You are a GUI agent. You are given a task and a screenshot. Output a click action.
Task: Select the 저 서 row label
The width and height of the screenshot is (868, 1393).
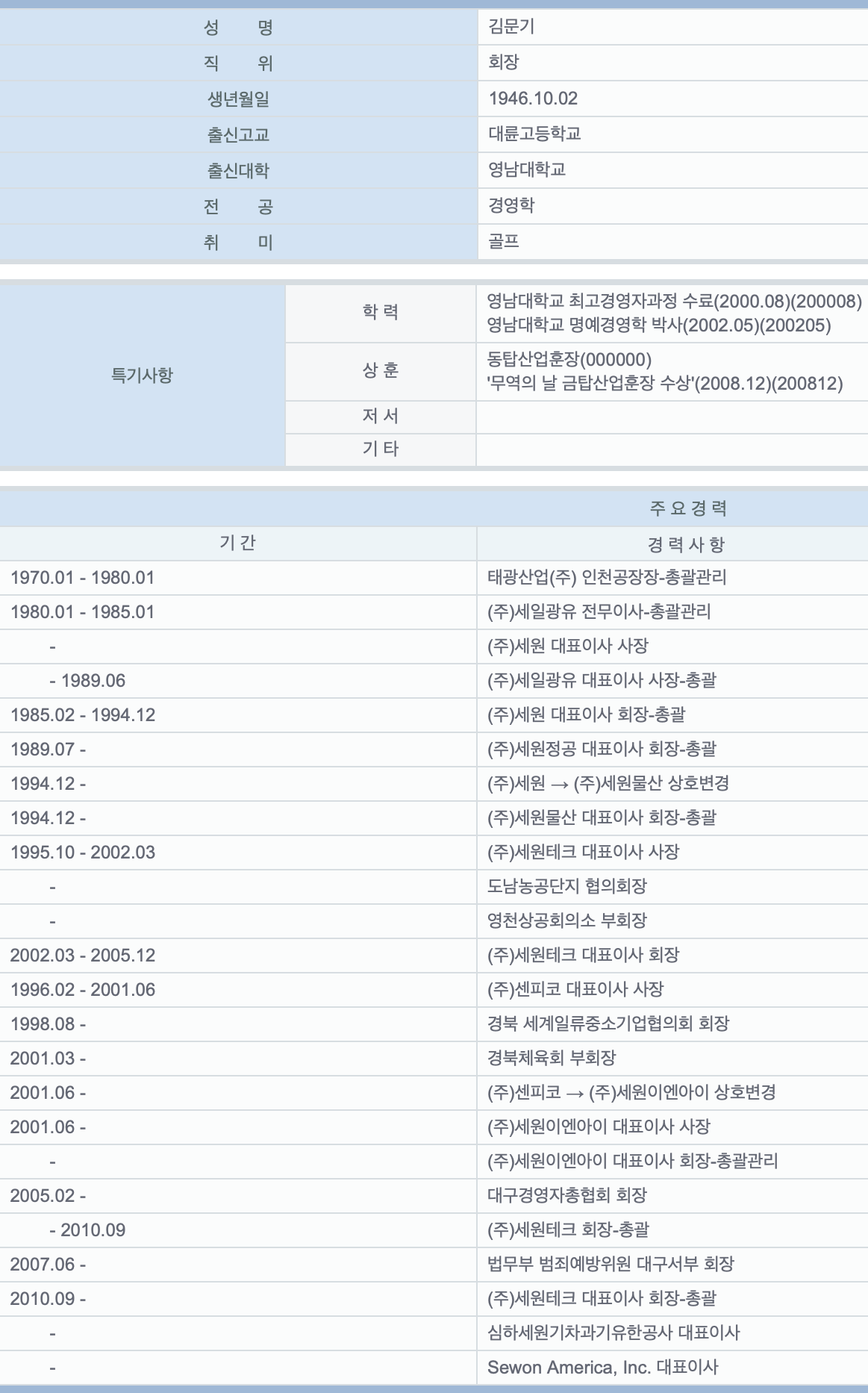click(x=381, y=416)
